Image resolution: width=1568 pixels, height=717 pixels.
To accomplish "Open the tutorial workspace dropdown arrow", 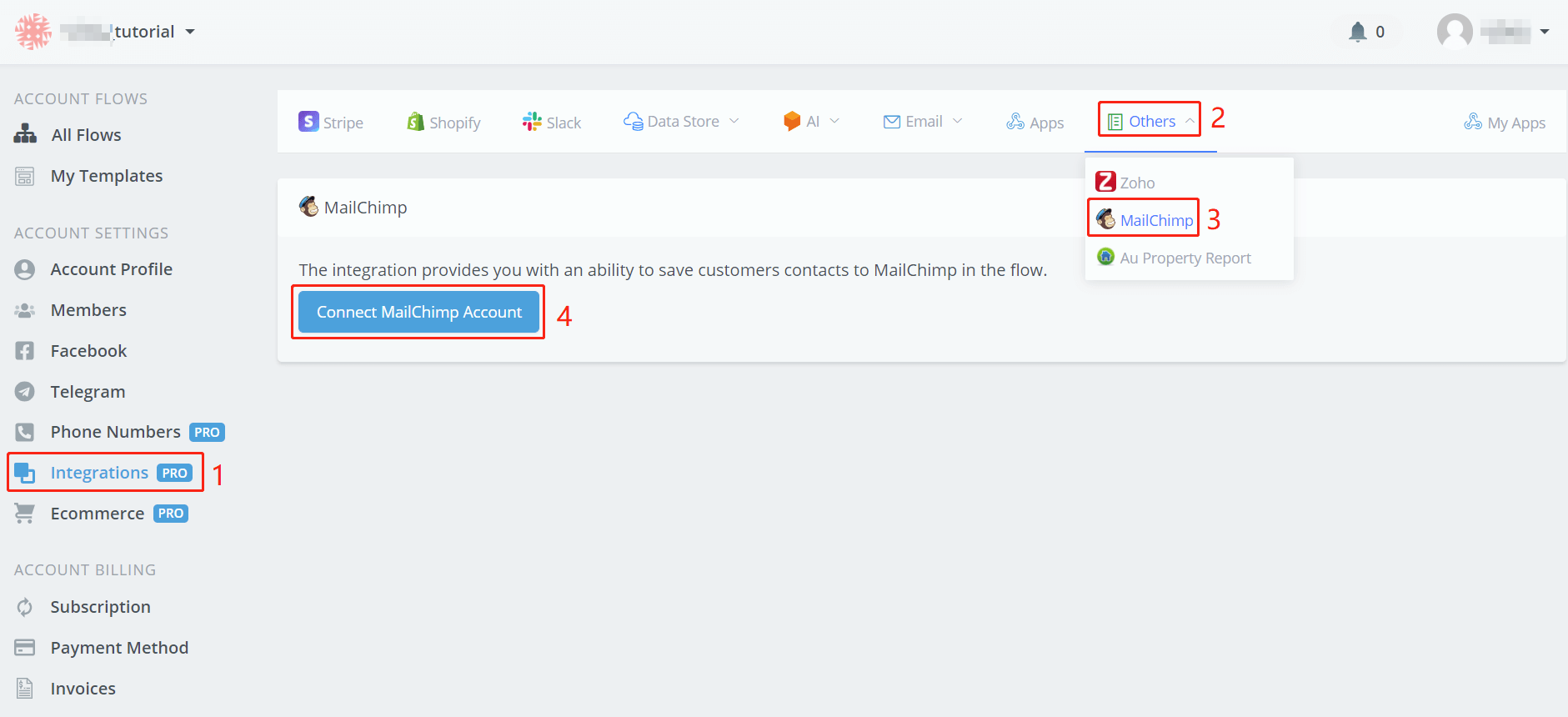I will (190, 32).
